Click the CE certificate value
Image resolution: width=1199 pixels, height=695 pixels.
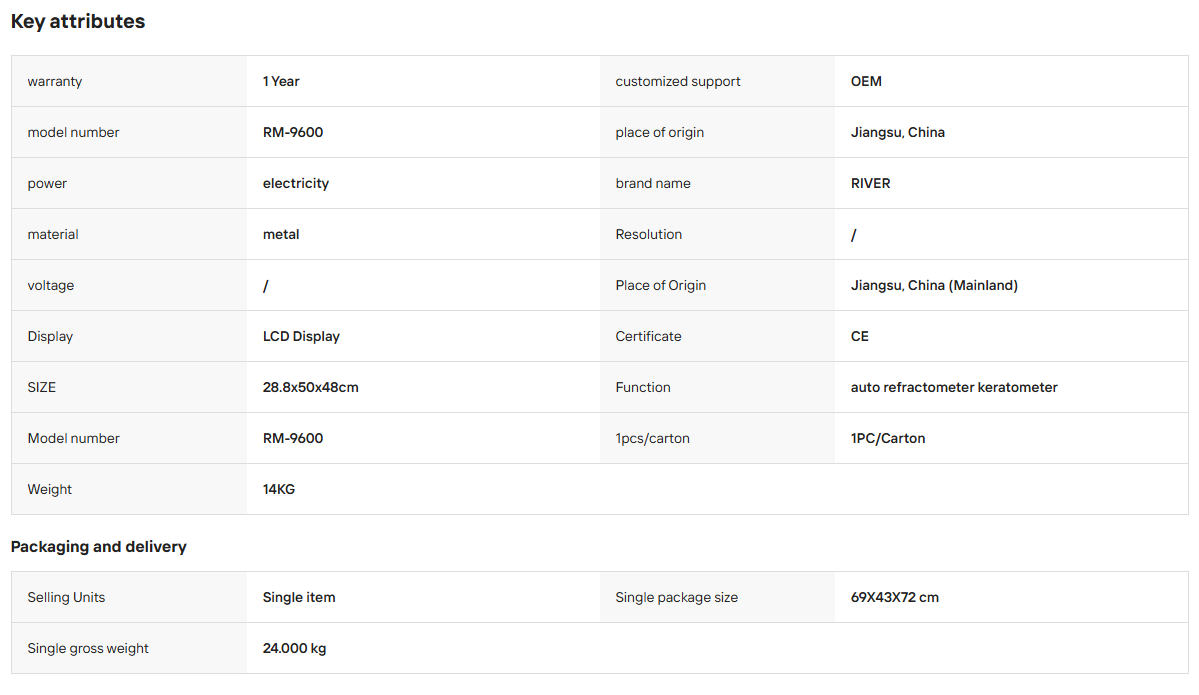tap(859, 336)
